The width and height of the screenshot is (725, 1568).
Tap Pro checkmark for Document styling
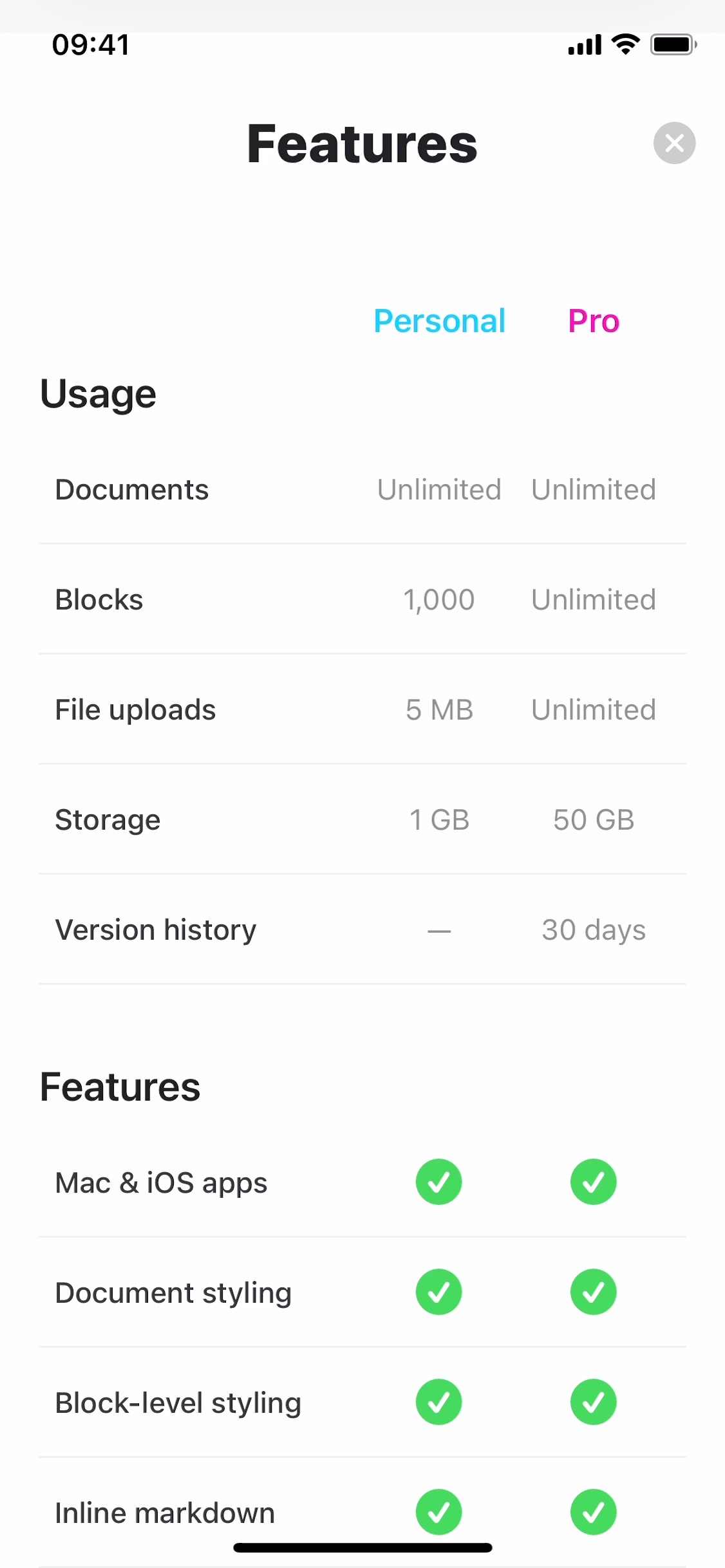(594, 1292)
